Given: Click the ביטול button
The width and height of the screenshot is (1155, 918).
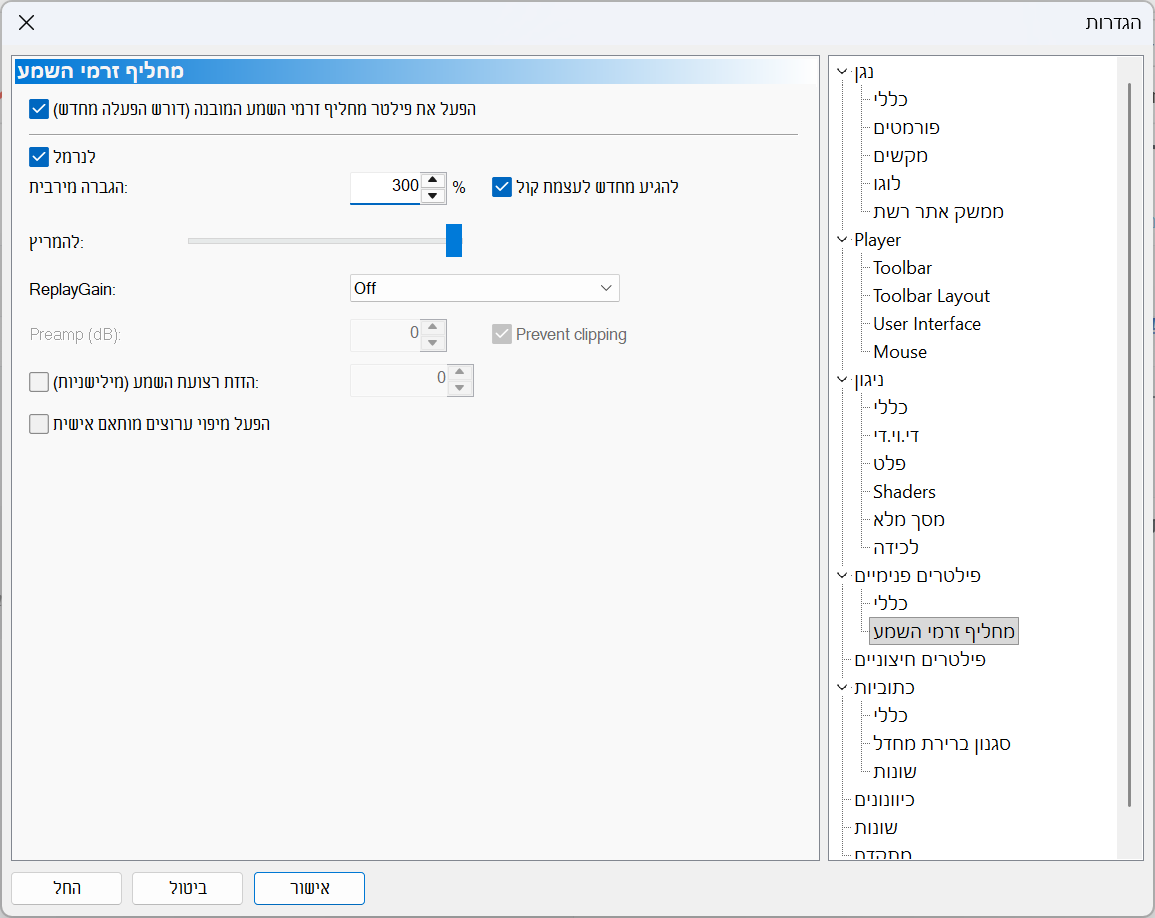Looking at the screenshot, I should (x=188, y=888).
